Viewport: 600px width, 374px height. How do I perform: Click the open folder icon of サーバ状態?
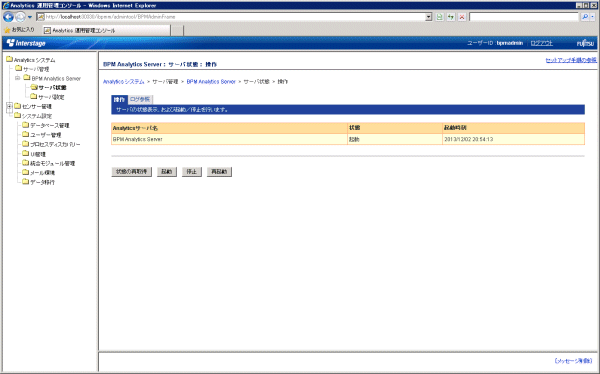(34, 87)
